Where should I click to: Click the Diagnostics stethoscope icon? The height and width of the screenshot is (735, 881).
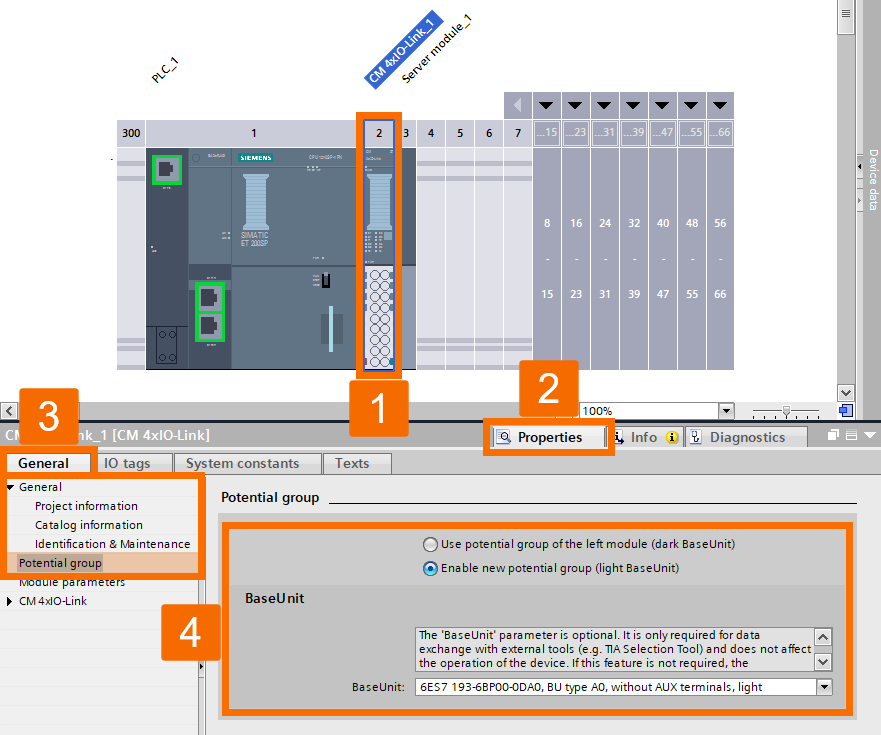coord(696,437)
